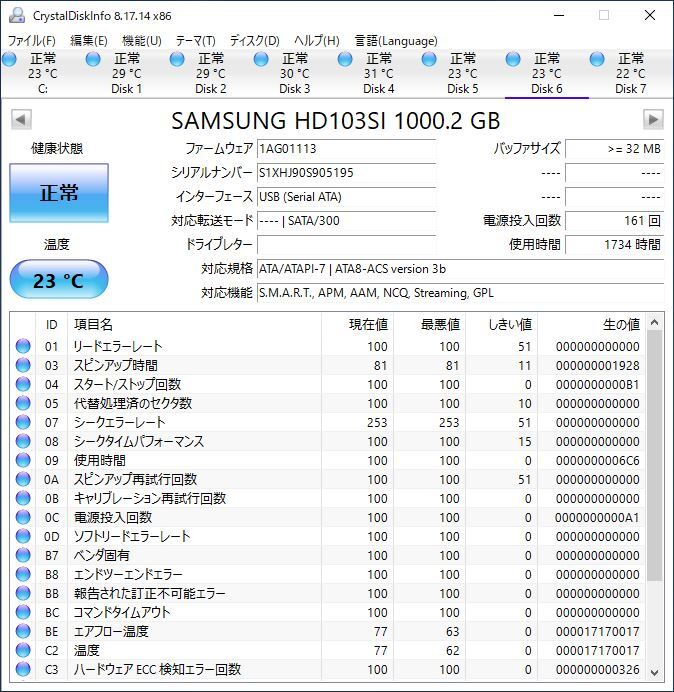Switch to the C: drive tab

point(43,73)
